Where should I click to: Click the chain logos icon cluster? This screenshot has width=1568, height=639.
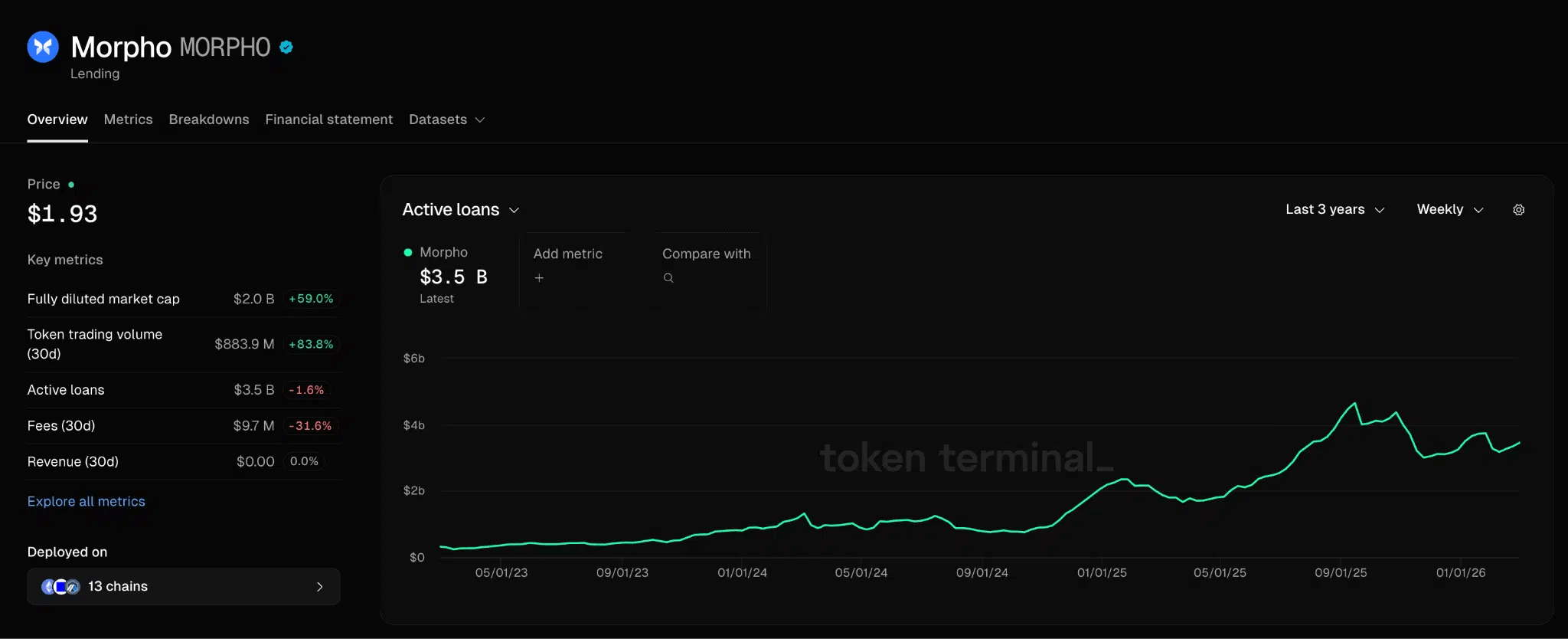[x=60, y=587]
